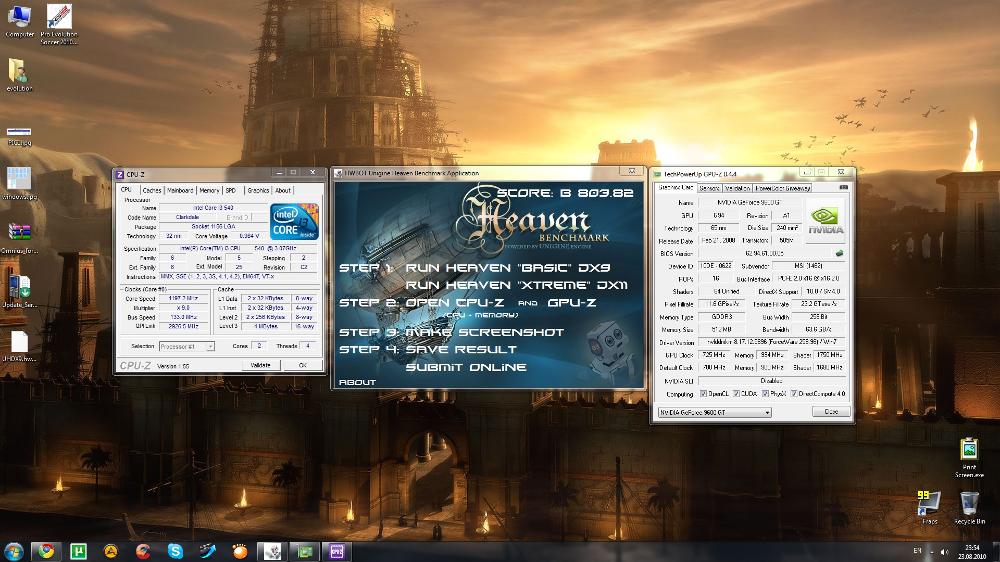
Task: Switch to the Graphics tab in CPU-Z
Action: pyautogui.click(x=258, y=190)
